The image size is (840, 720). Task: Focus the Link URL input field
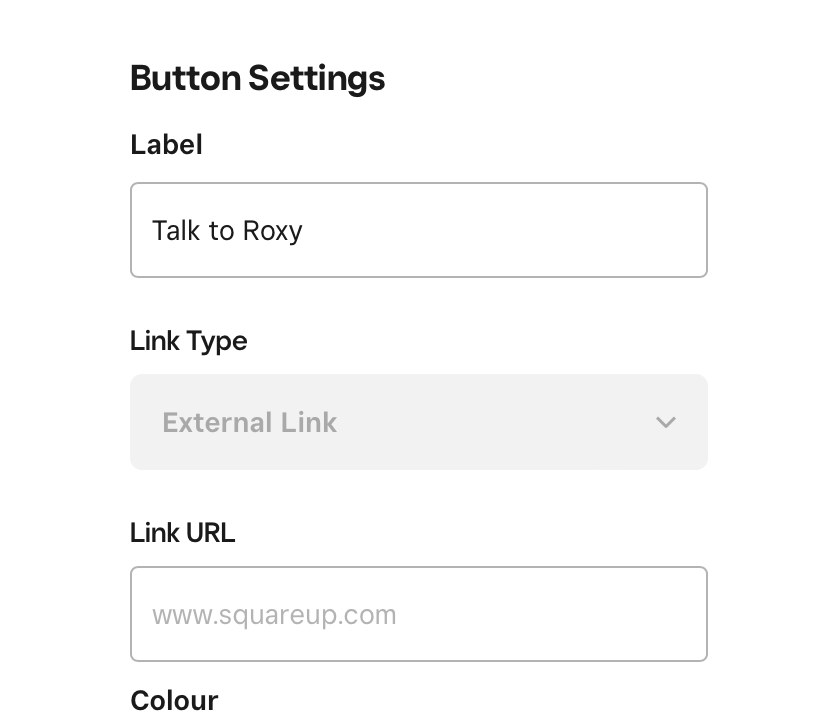click(418, 614)
